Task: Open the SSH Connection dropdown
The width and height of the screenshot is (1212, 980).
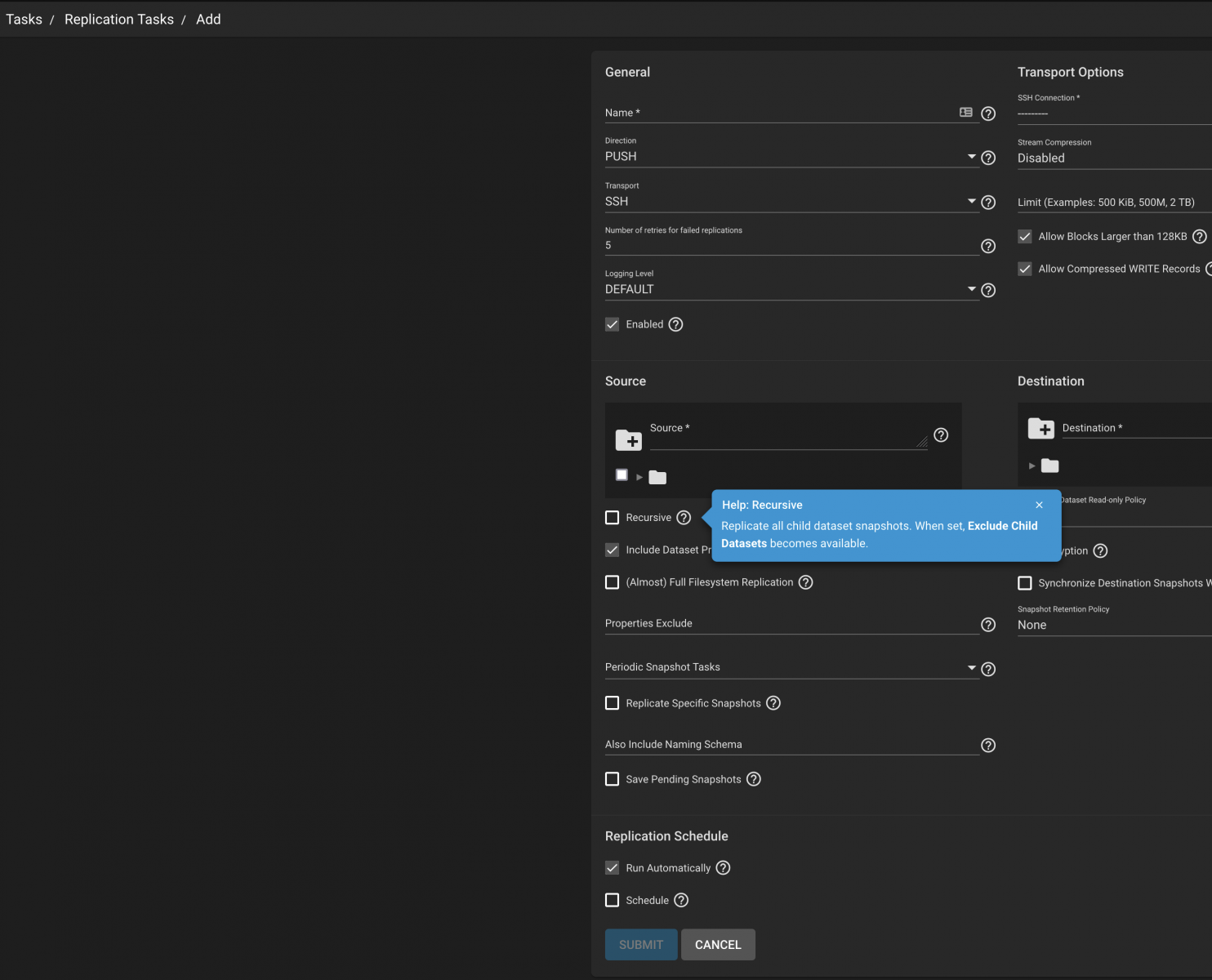Action: point(1115,114)
